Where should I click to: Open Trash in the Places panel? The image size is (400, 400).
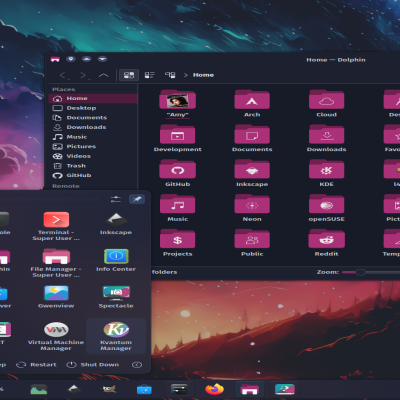click(93, 166)
